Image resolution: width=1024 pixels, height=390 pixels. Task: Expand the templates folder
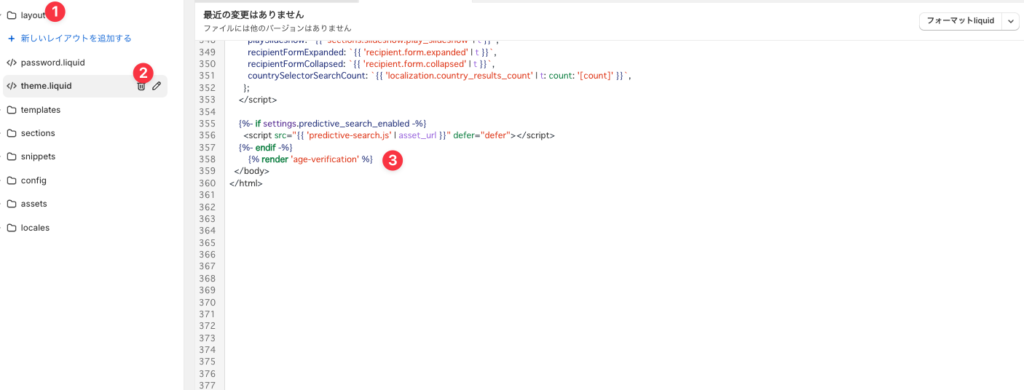[x=40, y=110]
